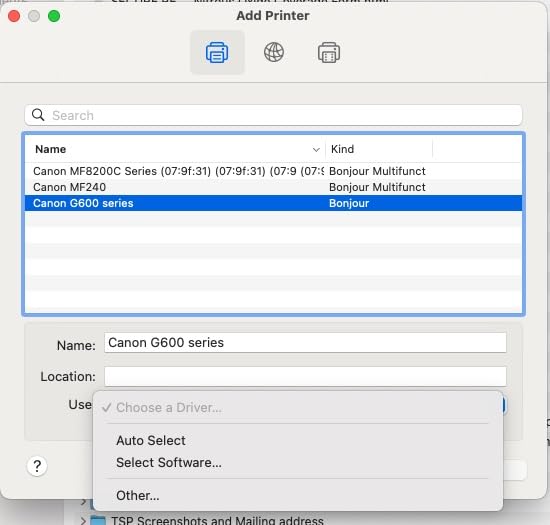Viewport: 550px width, 525px height.
Task: Click the magnifying glass search icon
Action: (x=38, y=115)
